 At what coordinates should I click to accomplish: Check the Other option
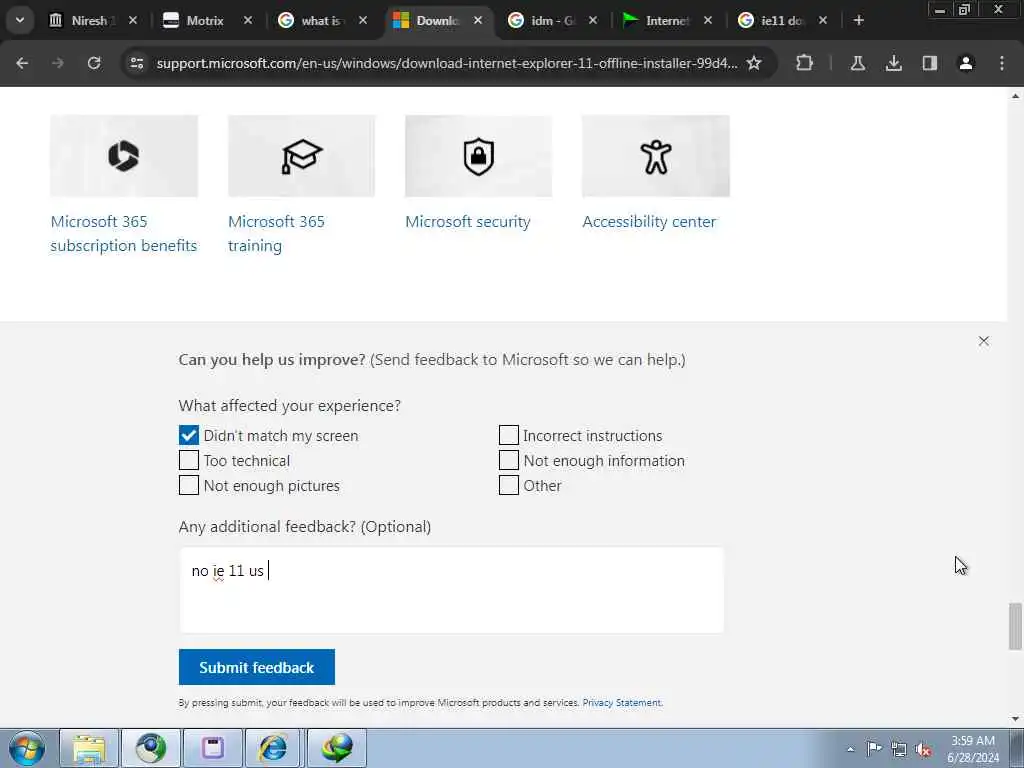(x=509, y=485)
